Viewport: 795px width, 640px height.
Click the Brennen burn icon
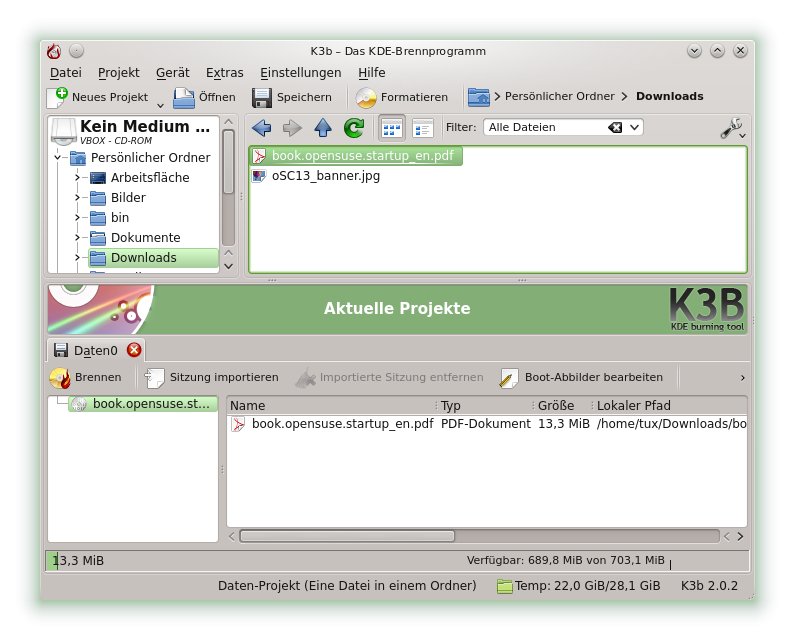tap(60, 378)
